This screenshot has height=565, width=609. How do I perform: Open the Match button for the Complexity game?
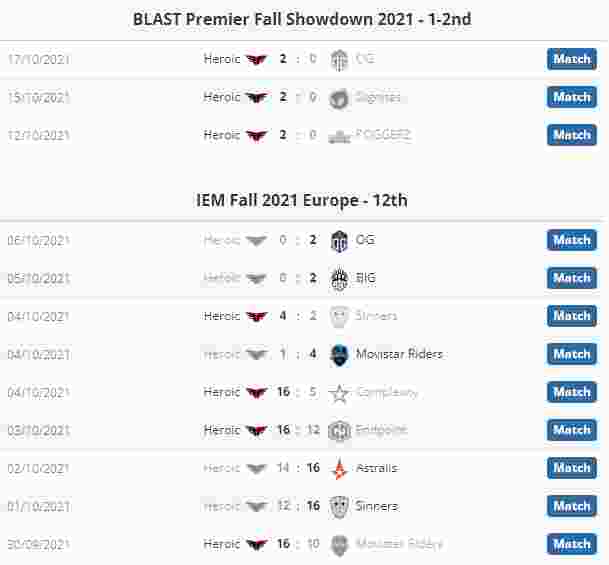click(572, 392)
